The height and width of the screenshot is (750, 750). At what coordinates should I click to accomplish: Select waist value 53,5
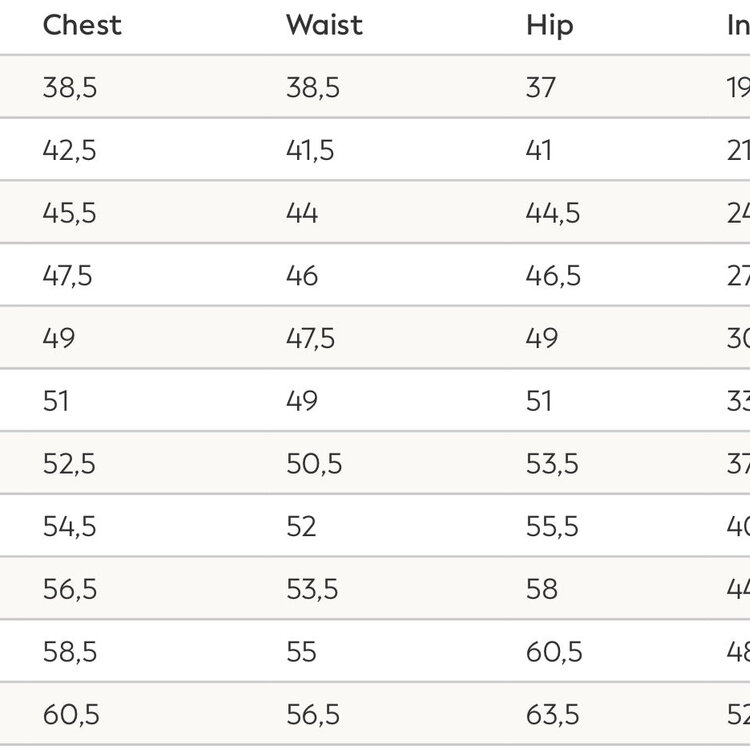[313, 590]
